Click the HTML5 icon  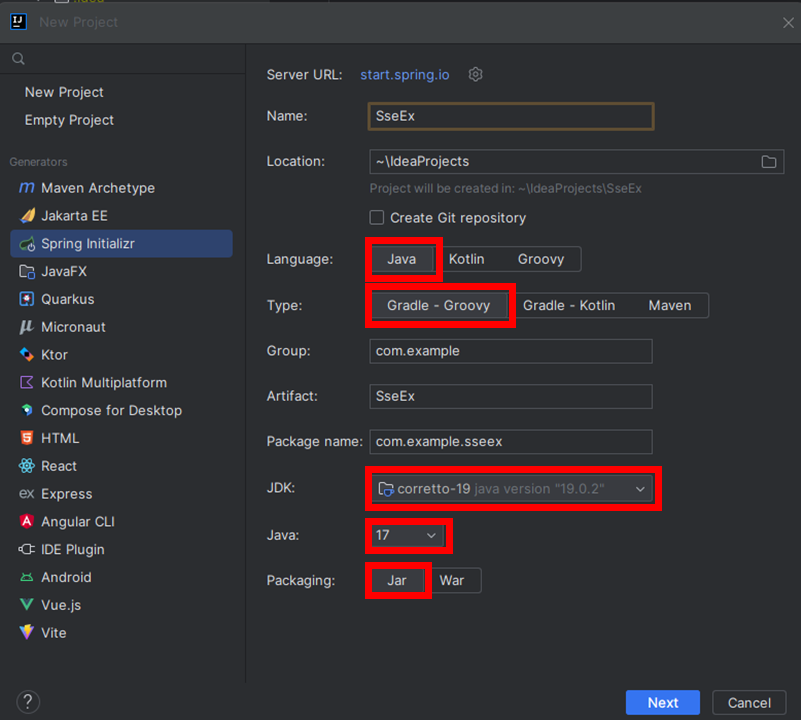coord(27,438)
